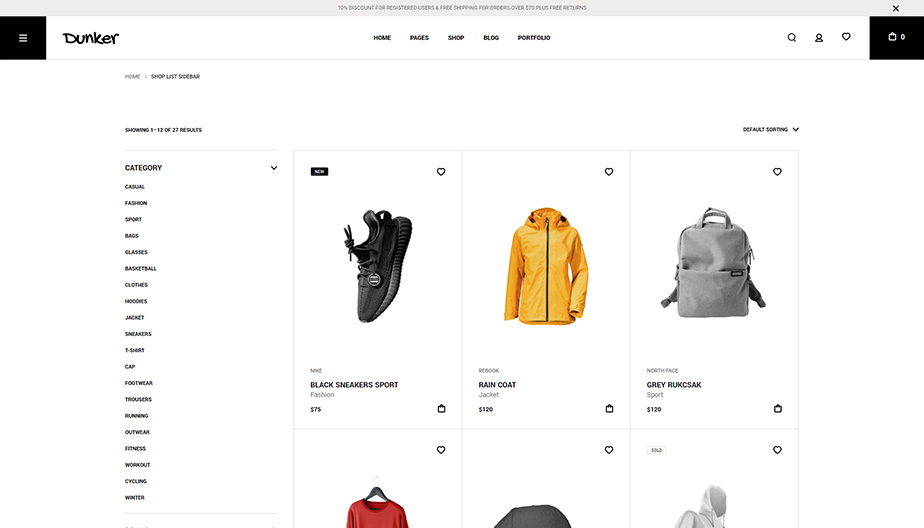
Task: Open the shopping cart bag icon
Action: [x=895, y=37]
